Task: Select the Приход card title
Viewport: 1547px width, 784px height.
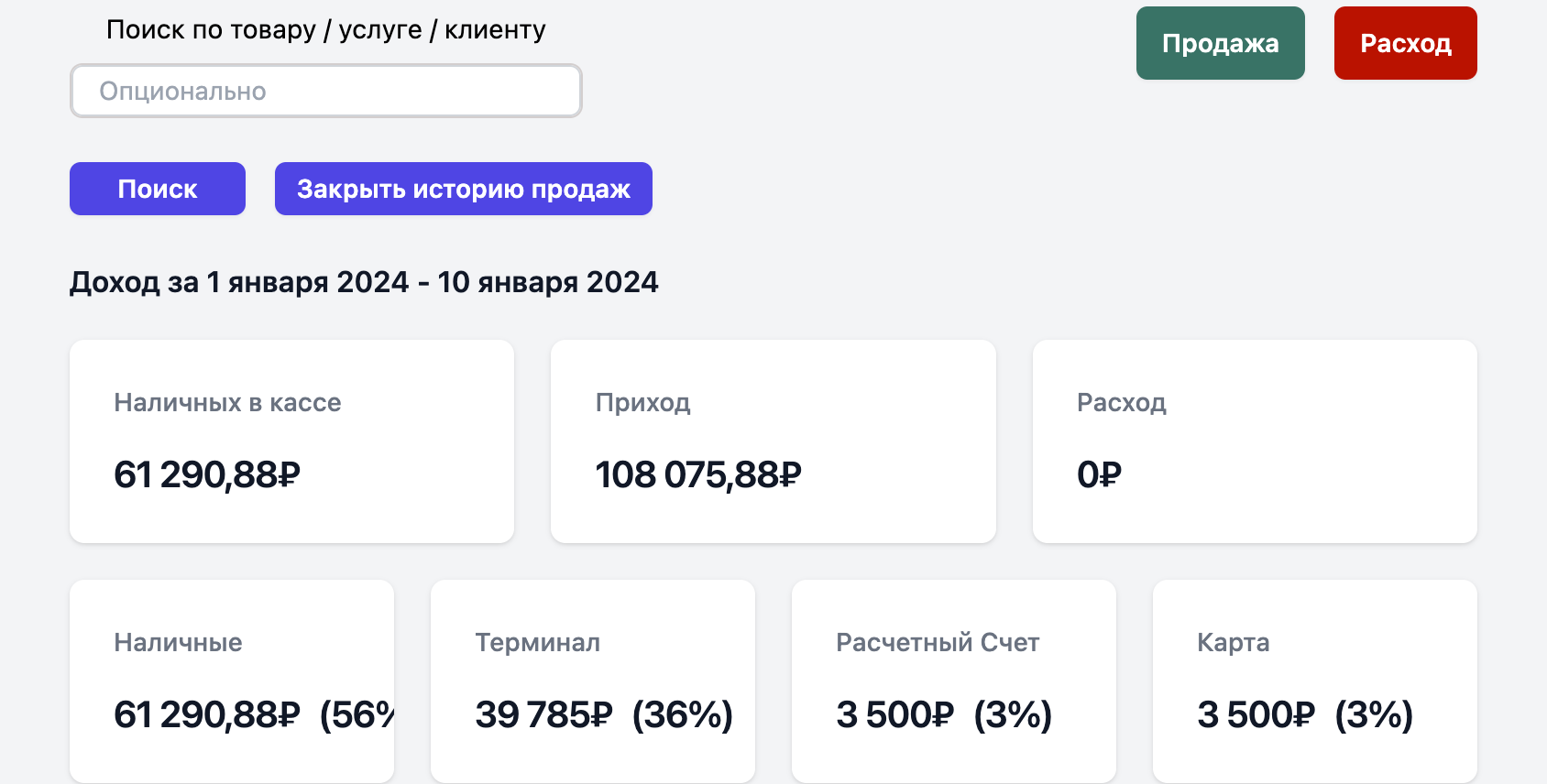Action: tap(642, 403)
